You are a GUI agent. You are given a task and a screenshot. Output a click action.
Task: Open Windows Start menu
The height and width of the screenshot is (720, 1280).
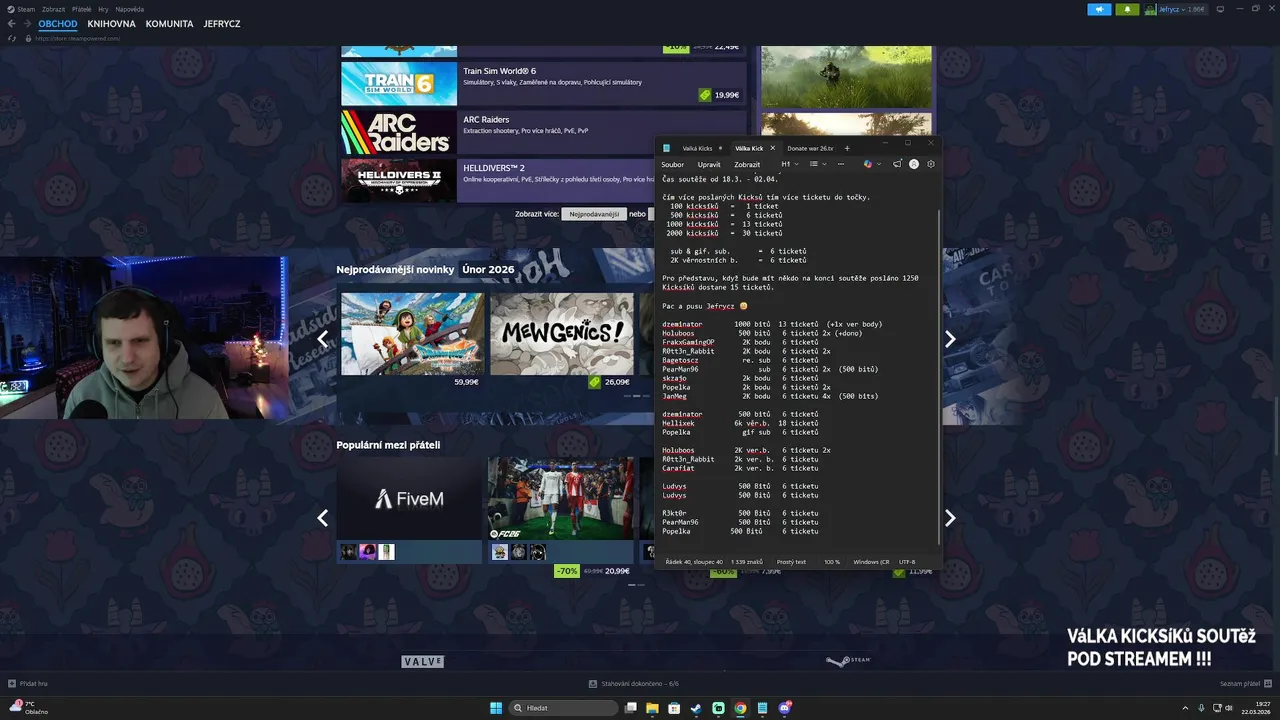pos(496,708)
